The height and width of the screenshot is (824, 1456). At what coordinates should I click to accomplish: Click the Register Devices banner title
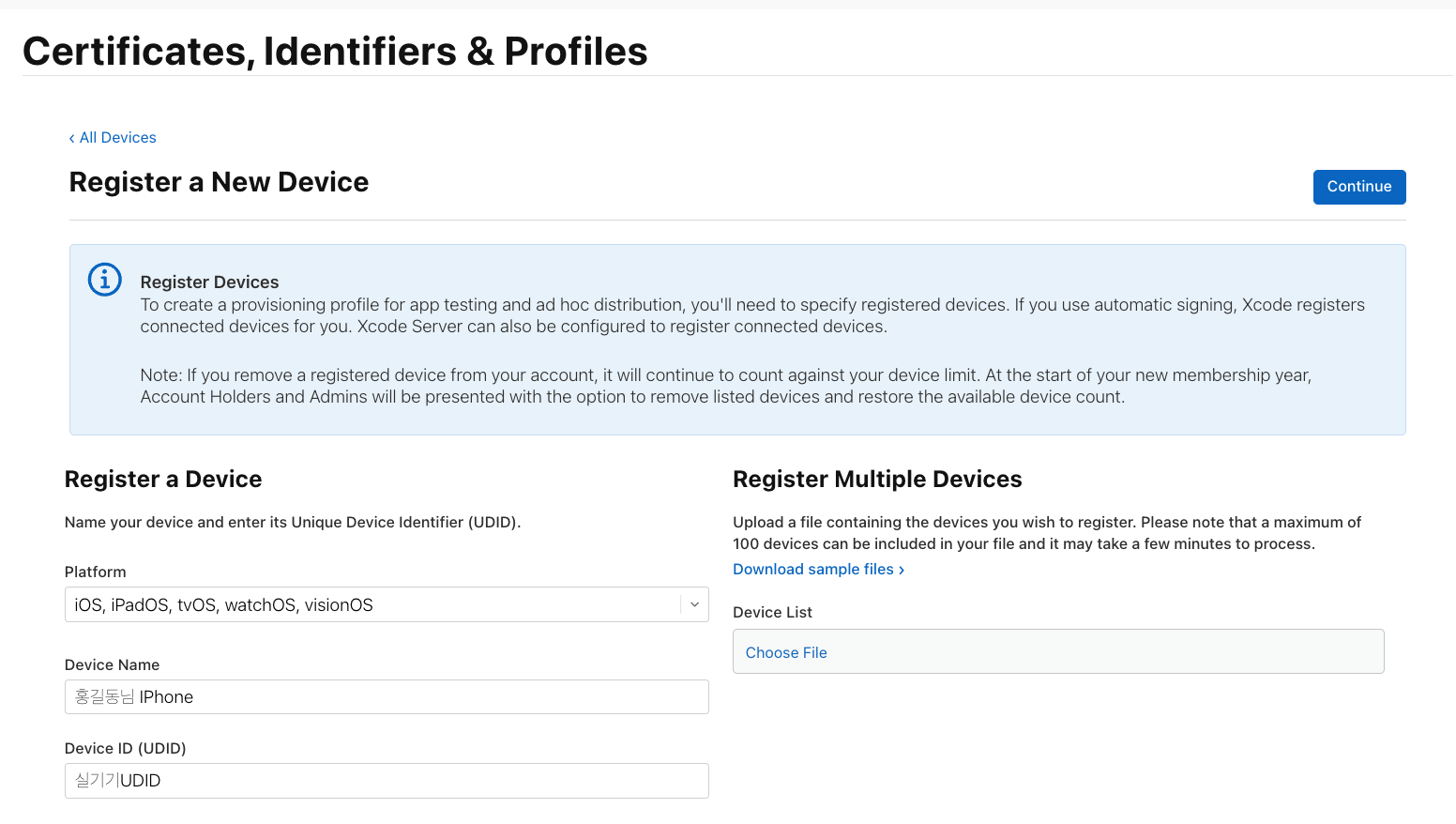(209, 282)
